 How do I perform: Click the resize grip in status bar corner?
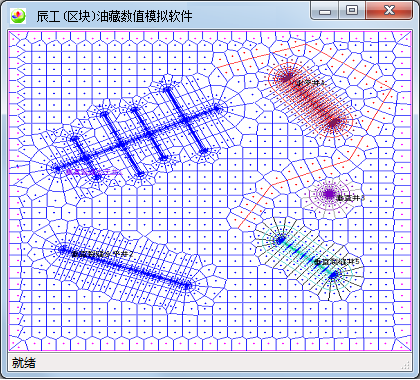coord(406,365)
